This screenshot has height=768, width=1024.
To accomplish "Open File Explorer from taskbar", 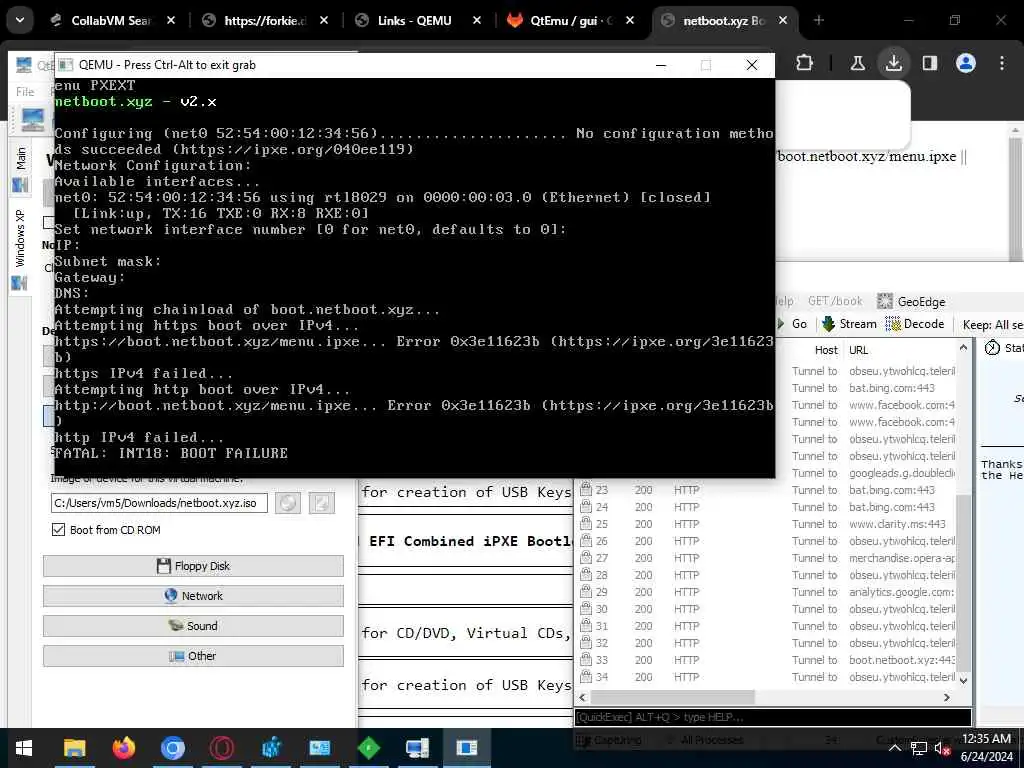I will pyautogui.click(x=74, y=748).
